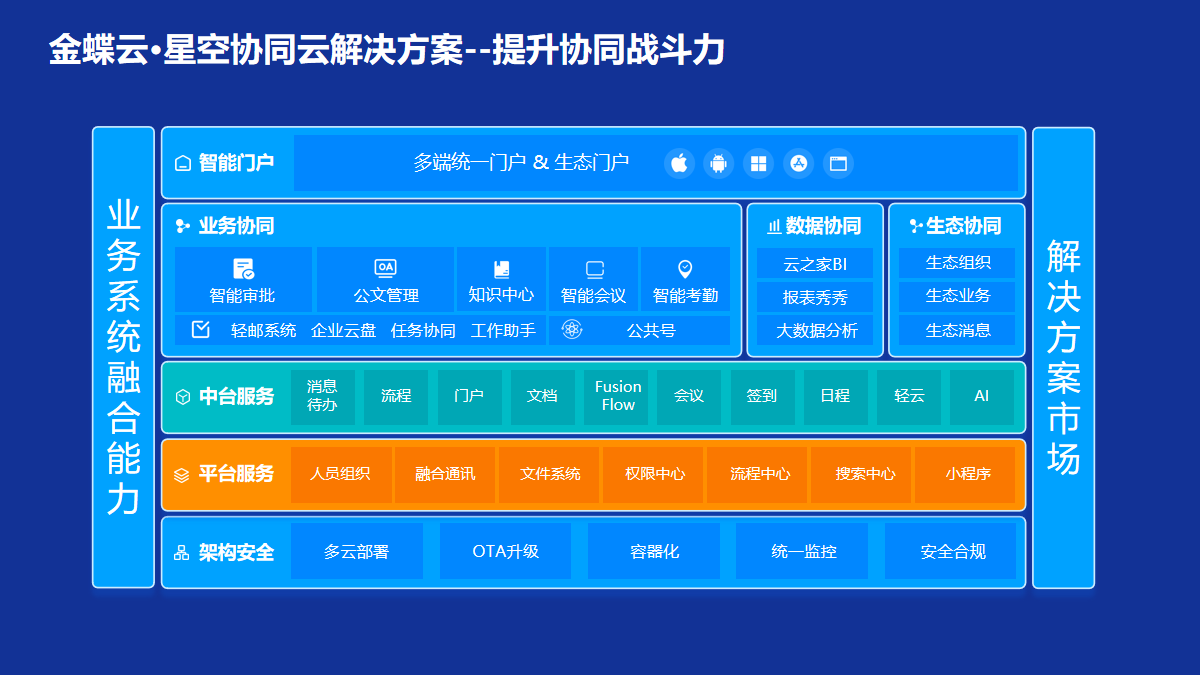Click the 人员组织 orange tile
1200x675 pixels.
(x=341, y=475)
